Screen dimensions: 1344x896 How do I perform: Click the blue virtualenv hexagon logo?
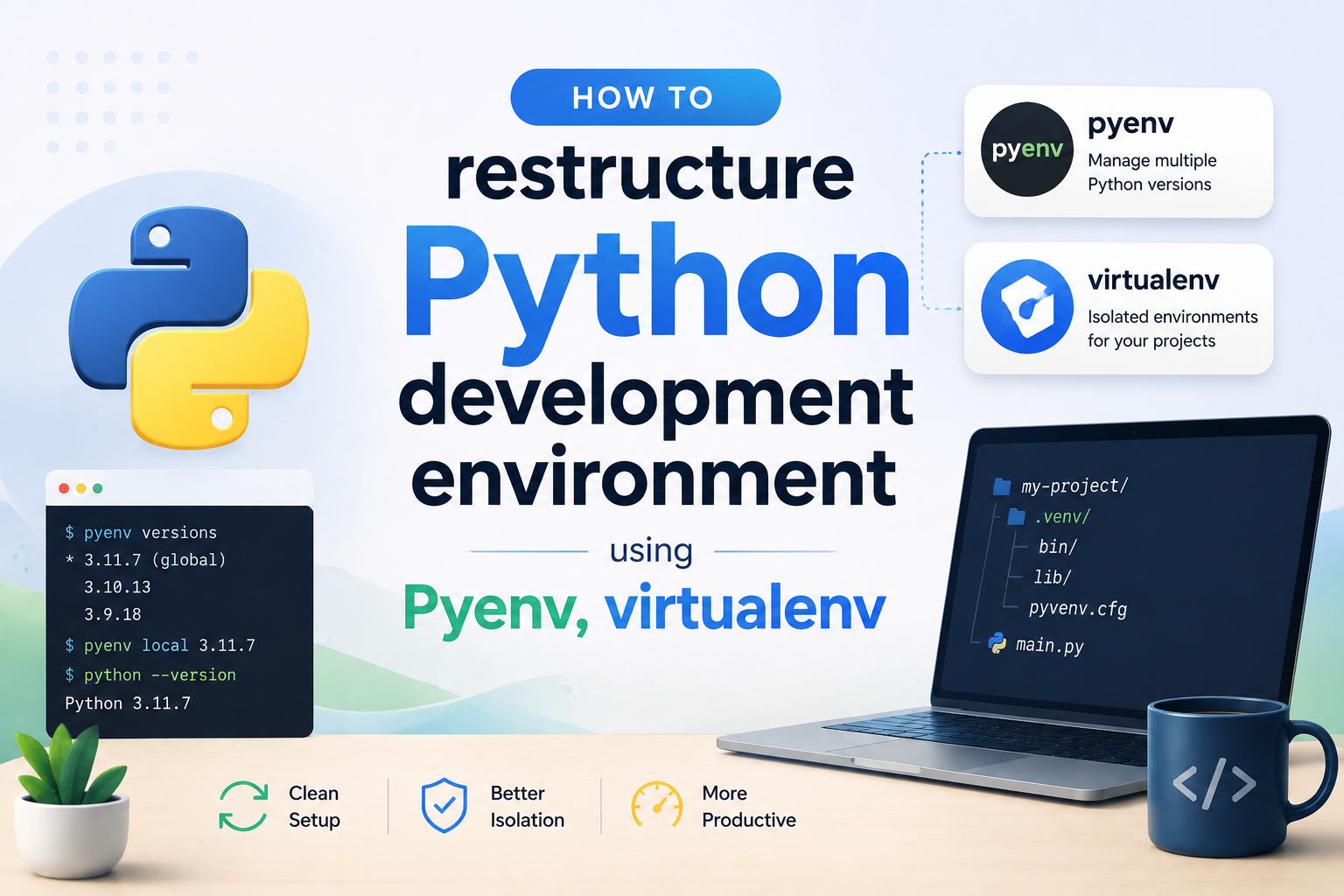[1027, 306]
